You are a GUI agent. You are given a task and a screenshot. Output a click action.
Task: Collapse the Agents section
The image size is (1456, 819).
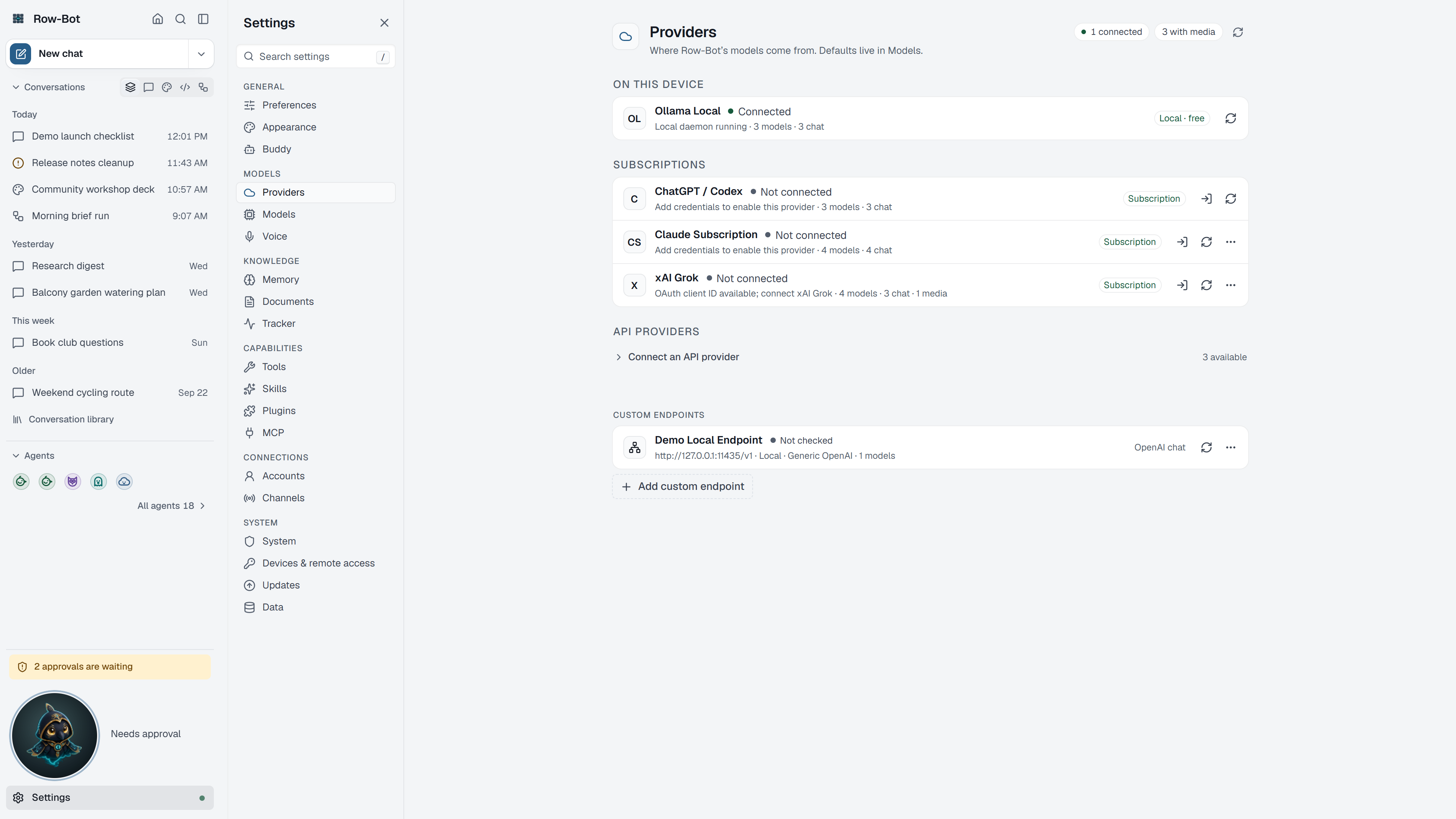click(x=33, y=455)
